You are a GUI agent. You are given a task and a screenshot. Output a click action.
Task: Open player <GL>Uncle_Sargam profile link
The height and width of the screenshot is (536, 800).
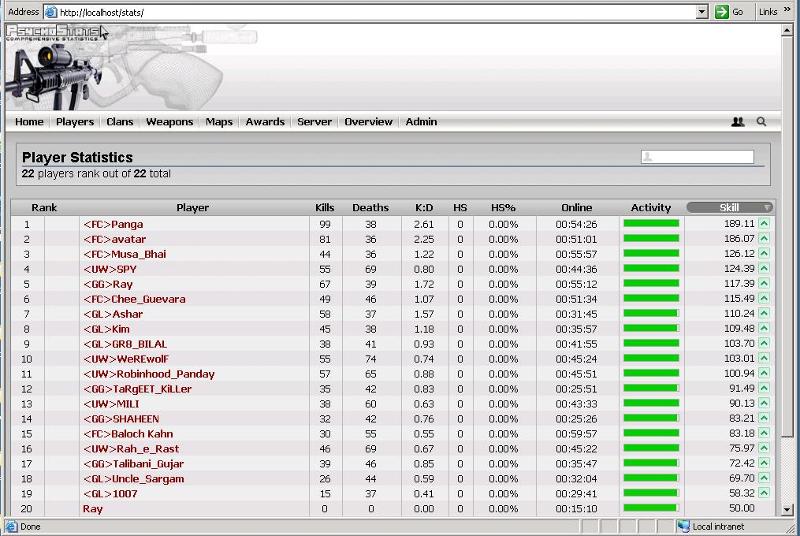133,478
